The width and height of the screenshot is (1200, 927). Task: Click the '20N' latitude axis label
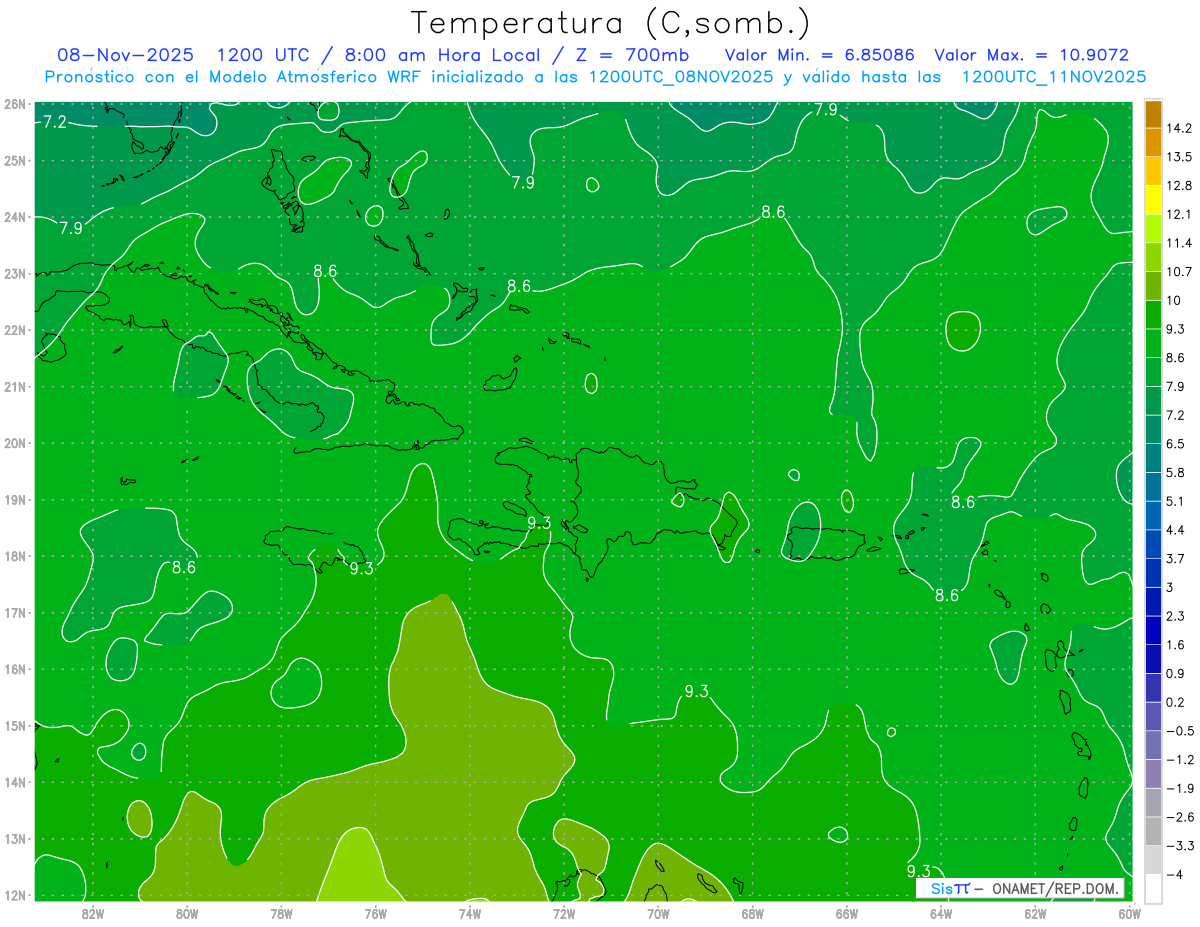[x=14, y=443]
